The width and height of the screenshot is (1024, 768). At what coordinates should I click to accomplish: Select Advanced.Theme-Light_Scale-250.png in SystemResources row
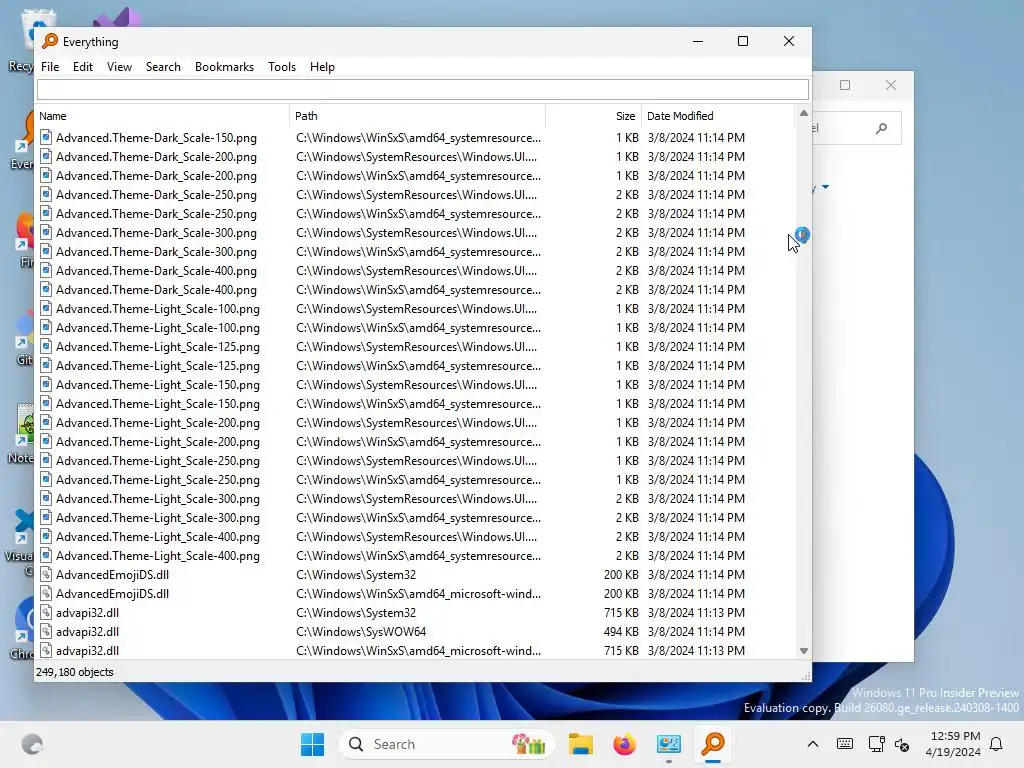[157, 460]
